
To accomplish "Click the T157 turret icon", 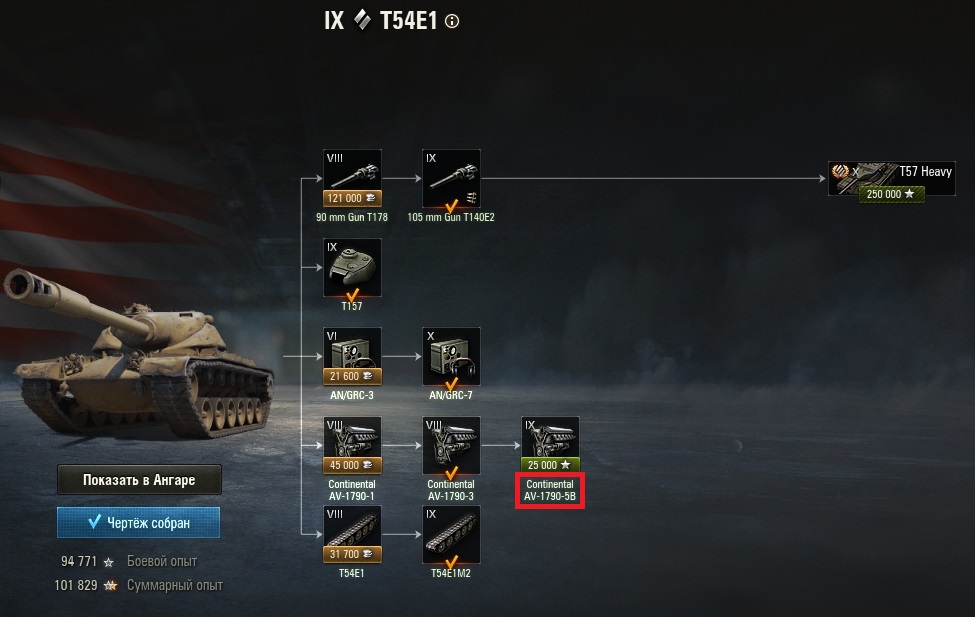I will coord(352,267).
